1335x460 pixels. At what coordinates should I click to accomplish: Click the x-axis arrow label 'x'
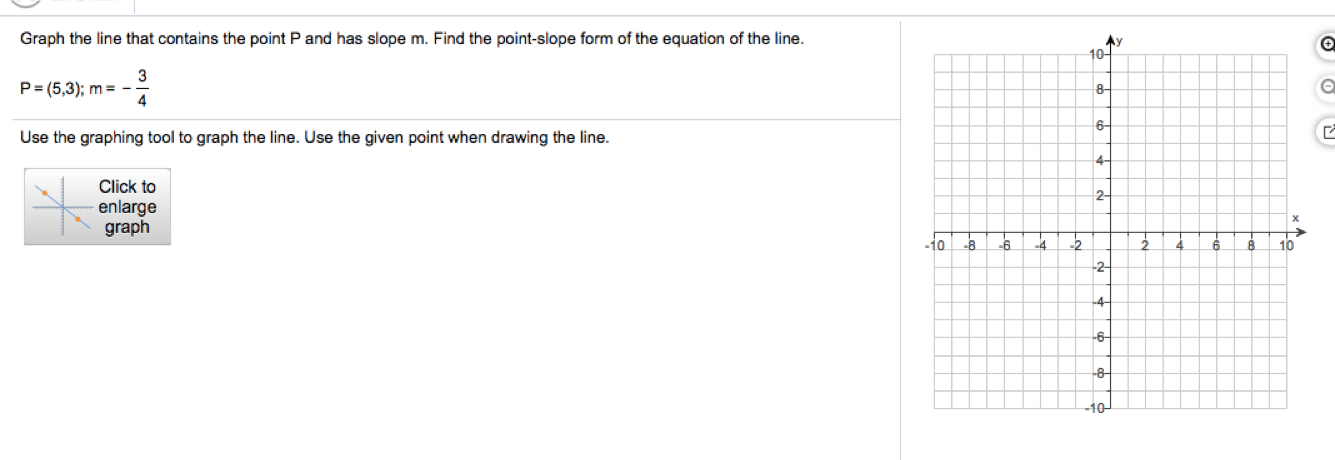1294,217
